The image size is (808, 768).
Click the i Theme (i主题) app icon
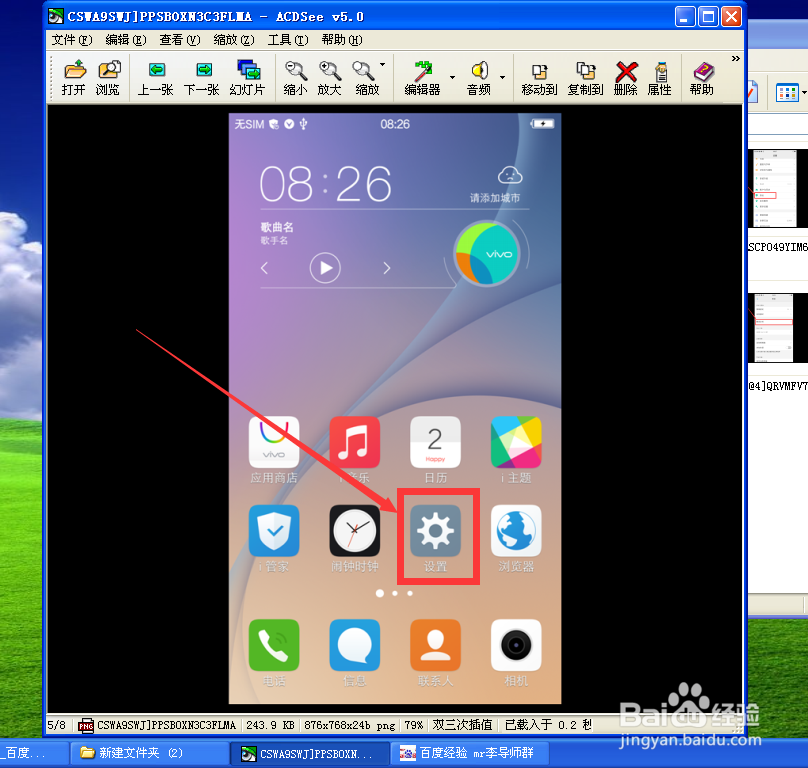[x=516, y=442]
